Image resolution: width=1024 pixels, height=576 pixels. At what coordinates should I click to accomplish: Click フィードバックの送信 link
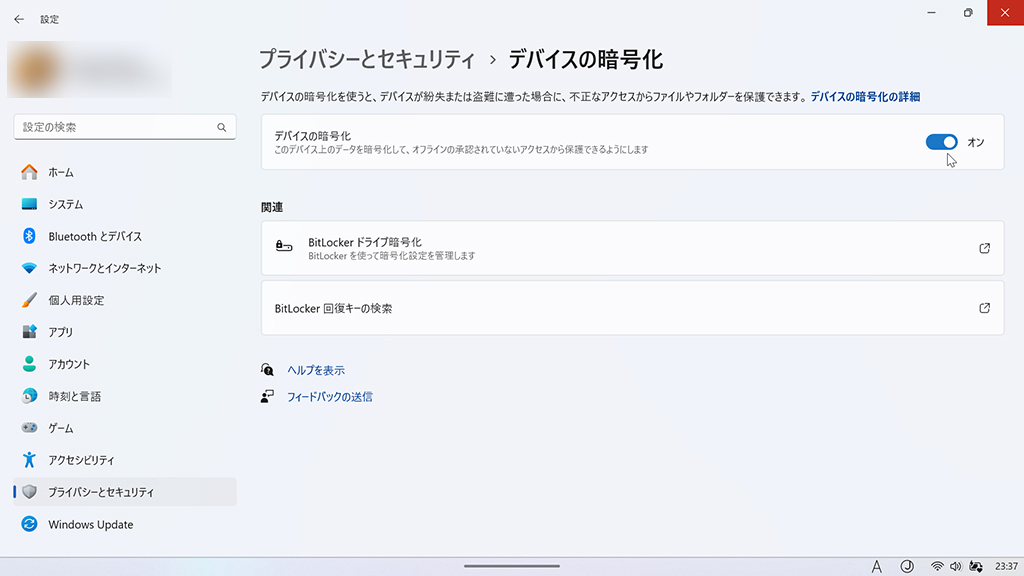pyautogui.click(x=330, y=396)
